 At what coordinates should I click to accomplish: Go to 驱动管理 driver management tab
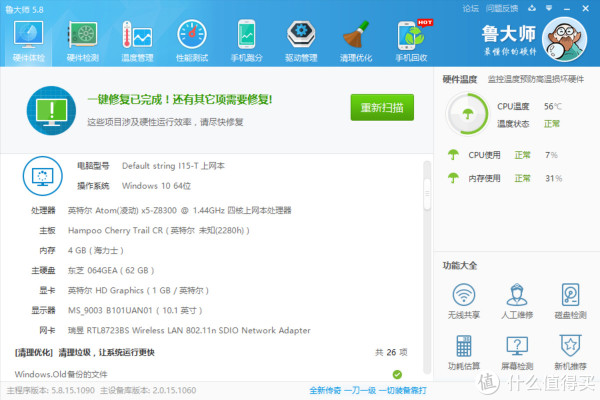tap(301, 41)
